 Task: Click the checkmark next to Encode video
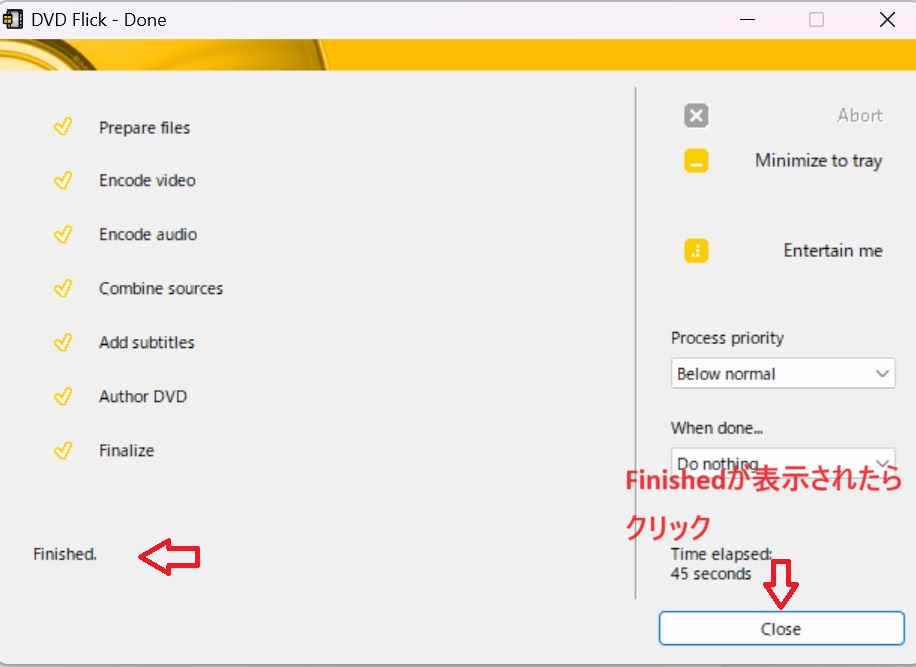[x=63, y=180]
